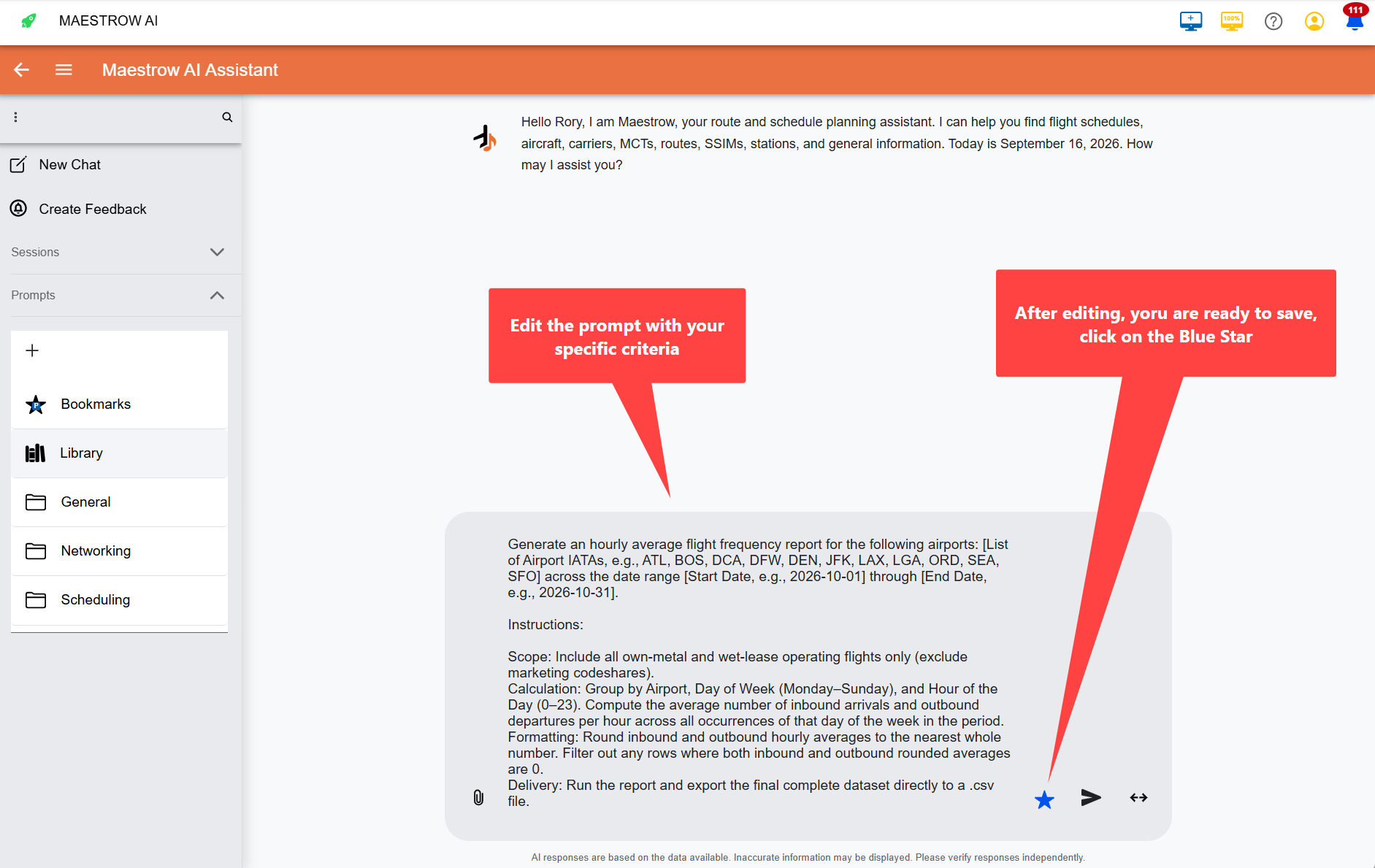Send the prompt with the arrow icon

[x=1091, y=797]
